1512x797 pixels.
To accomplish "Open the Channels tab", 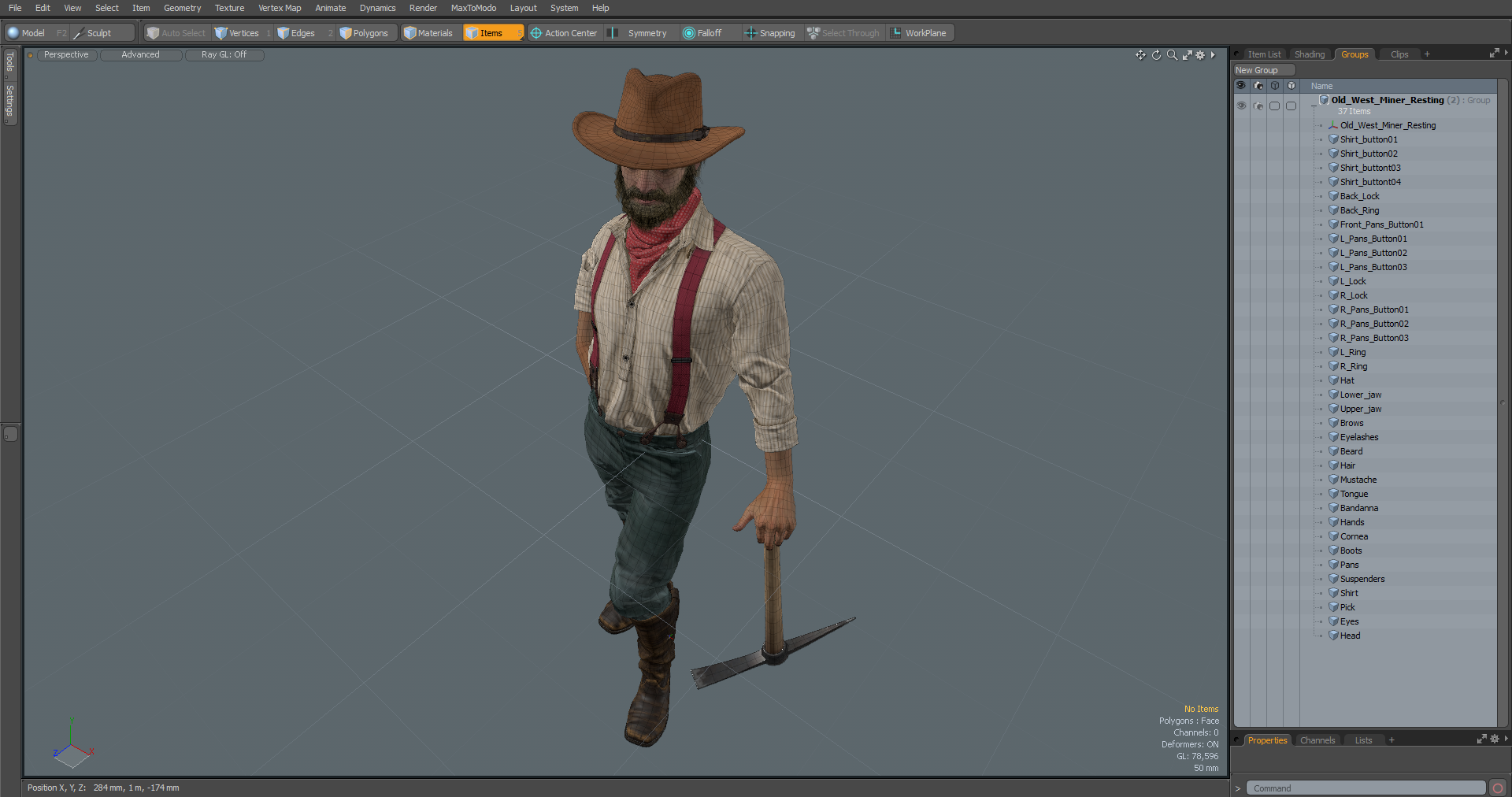I will coord(1317,740).
